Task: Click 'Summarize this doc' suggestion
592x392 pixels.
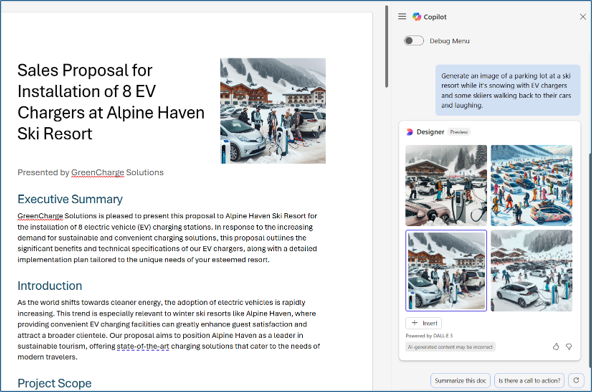Action: point(460,380)
